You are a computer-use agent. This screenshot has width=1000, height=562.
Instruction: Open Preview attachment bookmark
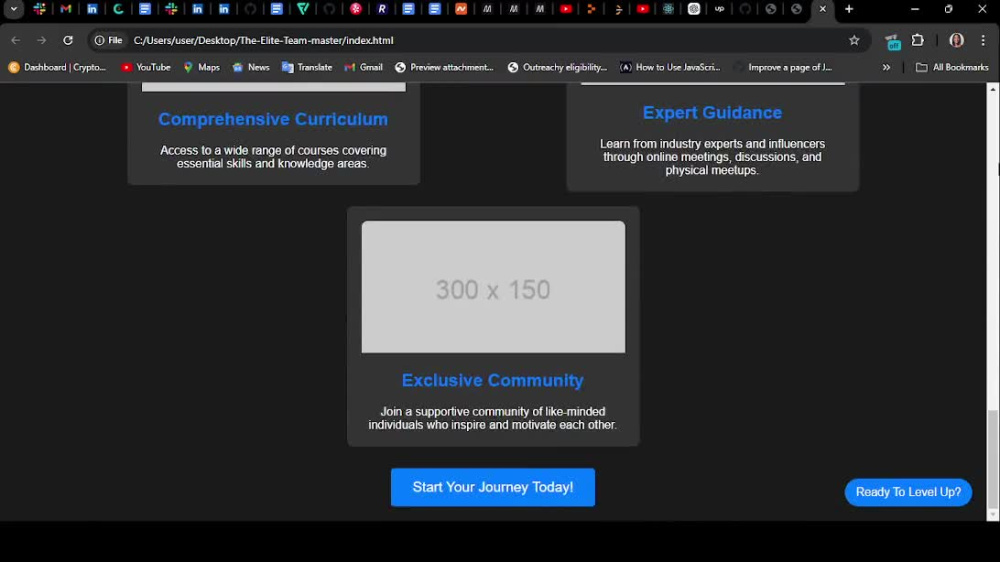tap(444, 67)
